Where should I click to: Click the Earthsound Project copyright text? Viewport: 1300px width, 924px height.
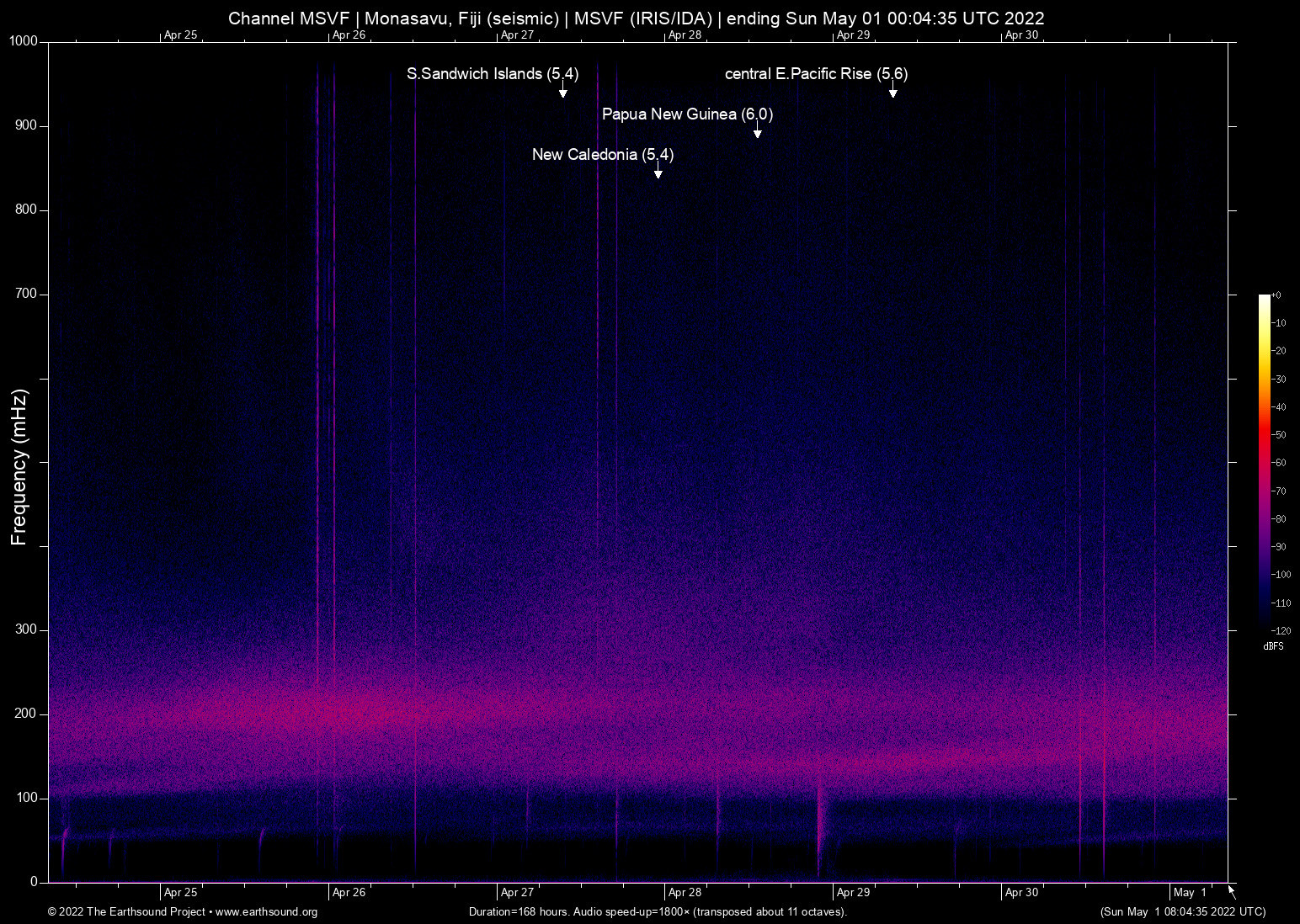tap(126, 912)
